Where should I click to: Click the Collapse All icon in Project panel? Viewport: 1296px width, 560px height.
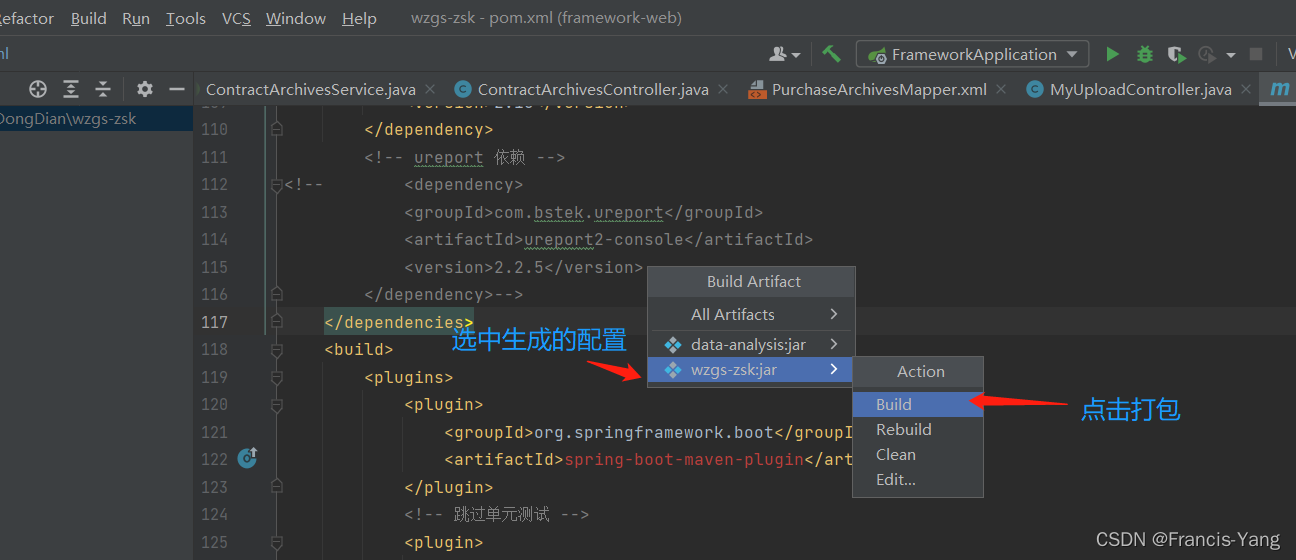click(103, 89)
